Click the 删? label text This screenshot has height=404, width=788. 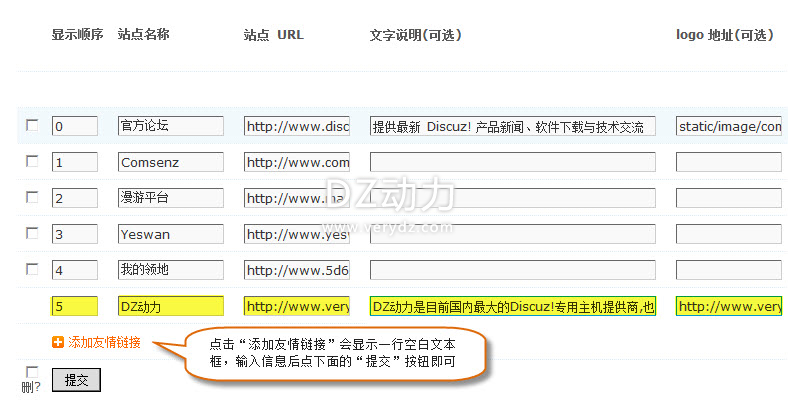(x=31, y=387)
